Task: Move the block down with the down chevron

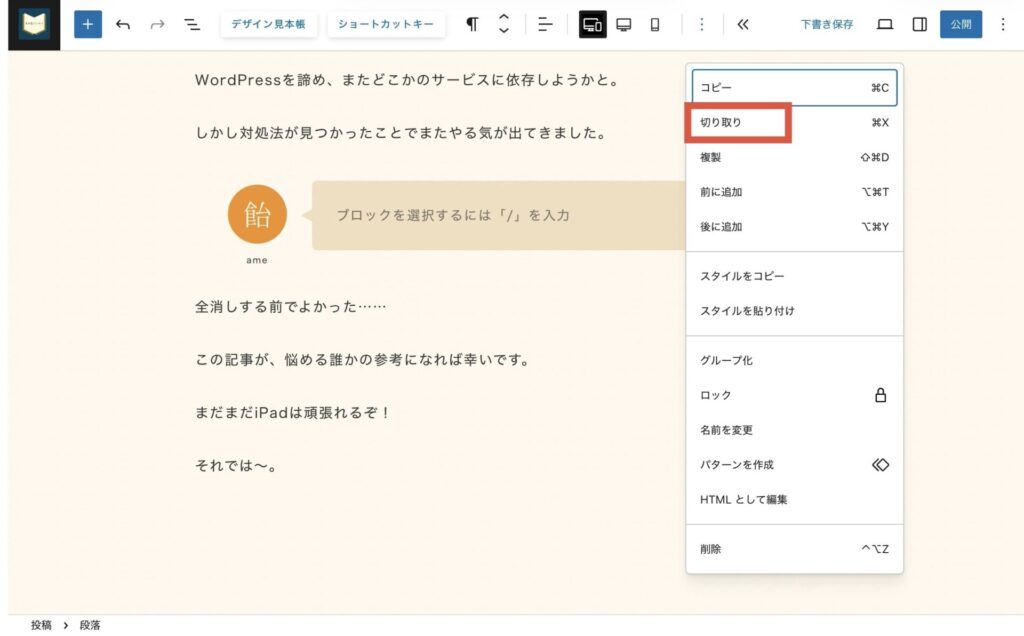Action: (x=504, y=31)
